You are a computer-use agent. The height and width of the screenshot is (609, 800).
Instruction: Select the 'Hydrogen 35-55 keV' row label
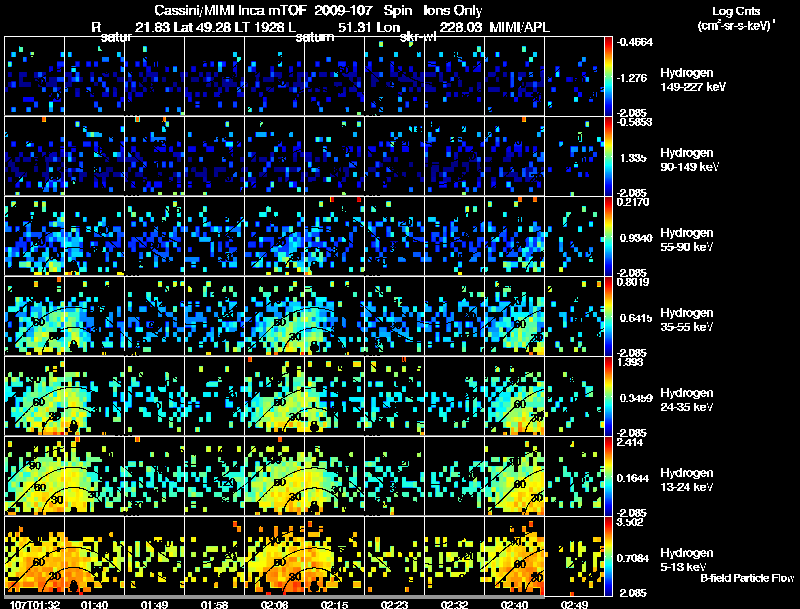click(687, 320)
